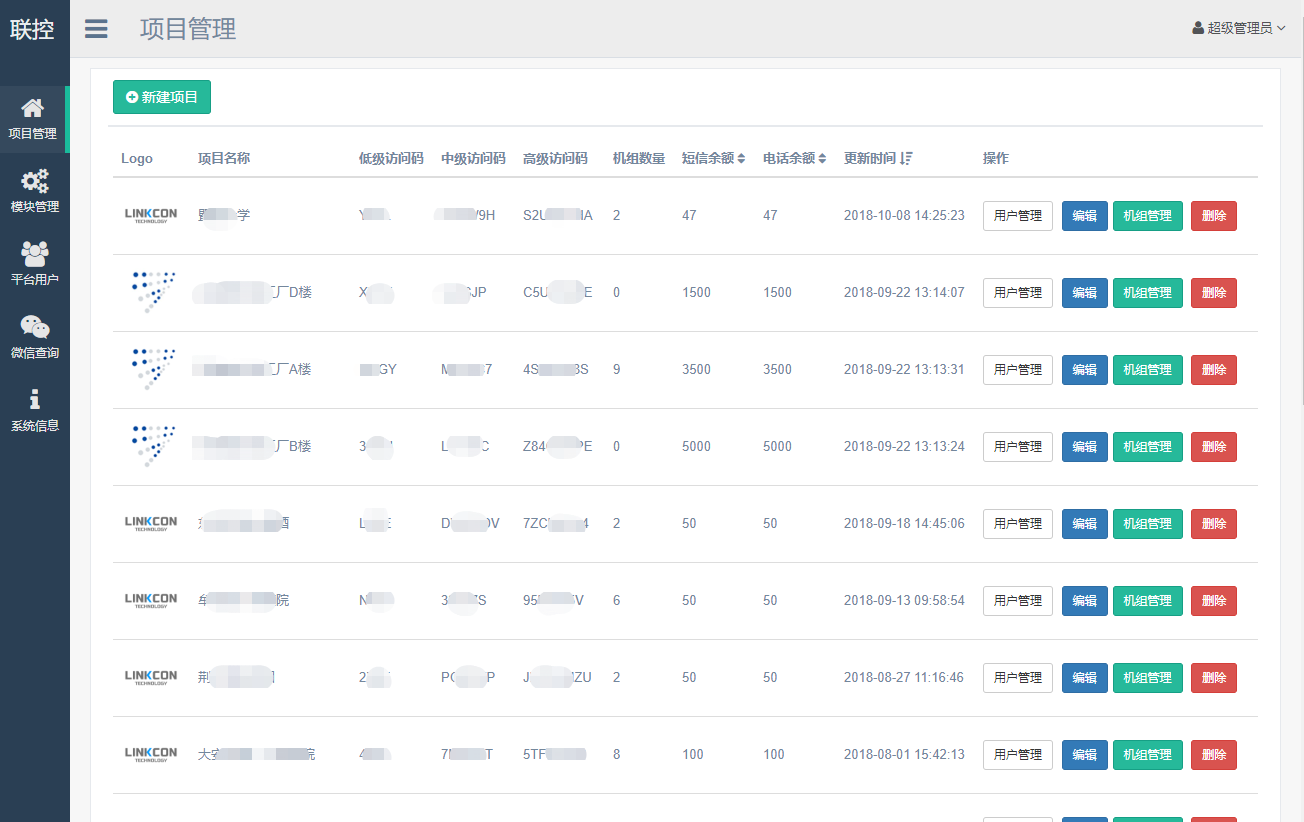This screenshot has width=1304, height=822.
Task: Click the dotted logo of 厂D楼 project
Action: [x=153, y=292]
